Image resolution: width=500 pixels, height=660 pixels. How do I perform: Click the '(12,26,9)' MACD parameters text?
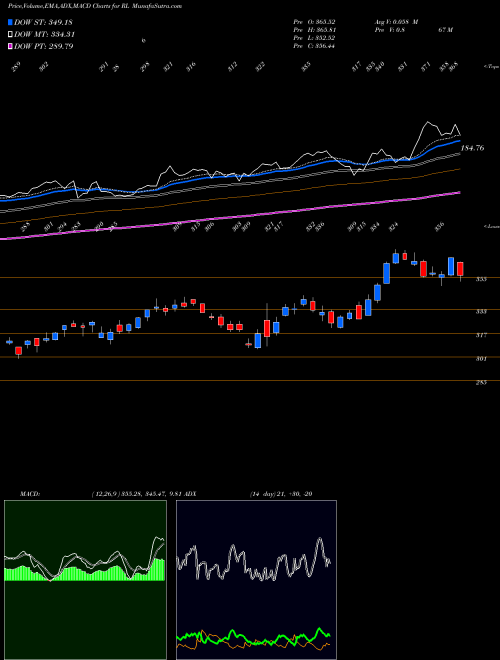[104, 494]
